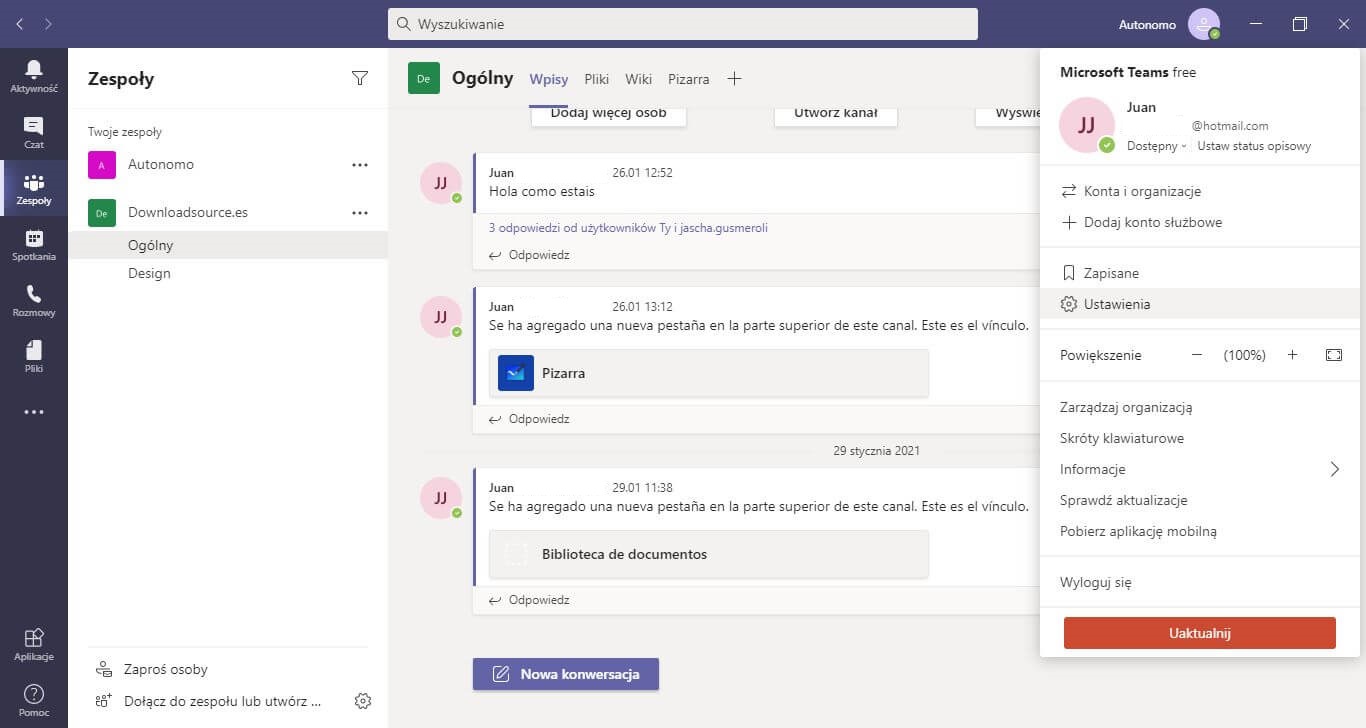The width and height of the screenshot is (1366, 728).
Task: Click Dodaj więcej osób button
Action: click(608, 115)
